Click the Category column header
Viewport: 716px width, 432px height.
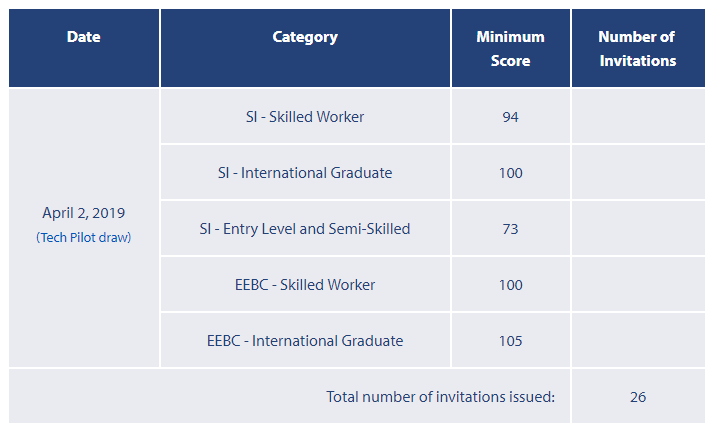coord(305,37)
